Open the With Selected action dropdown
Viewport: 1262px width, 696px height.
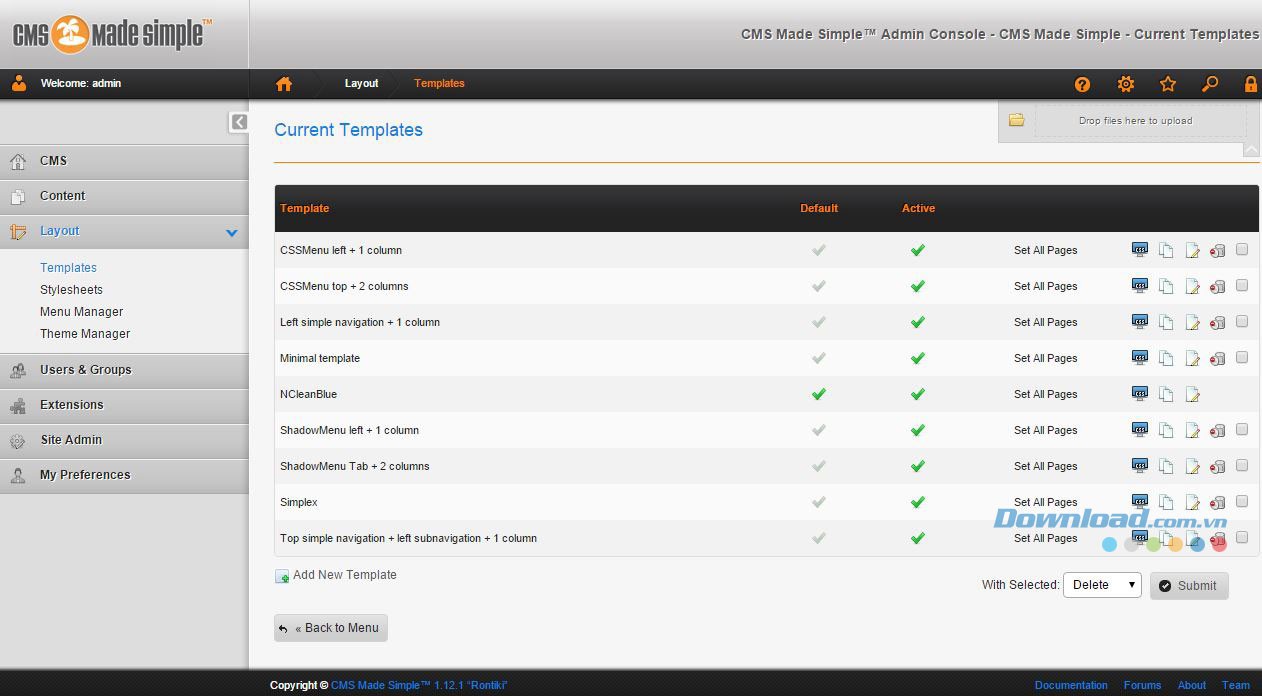[1101, 584]
